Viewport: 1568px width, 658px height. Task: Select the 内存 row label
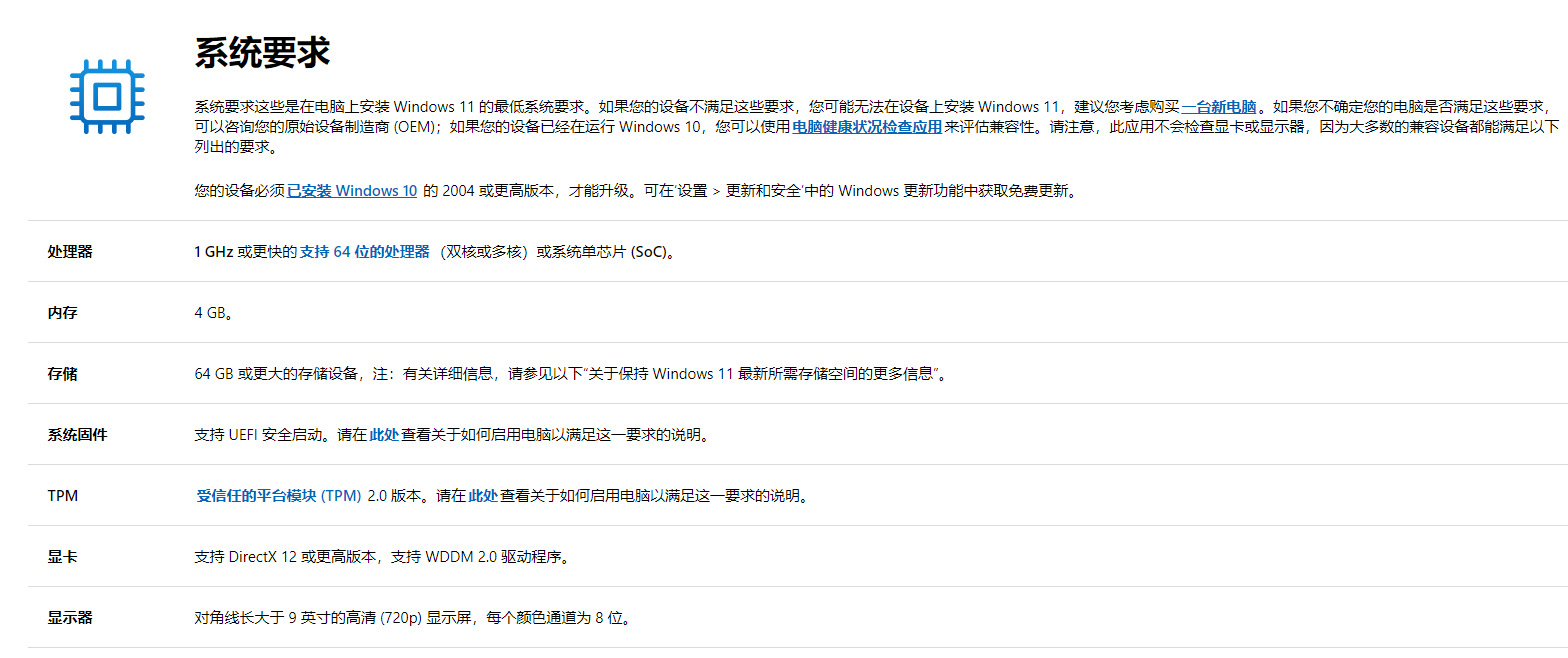click(x=62, y=313)
